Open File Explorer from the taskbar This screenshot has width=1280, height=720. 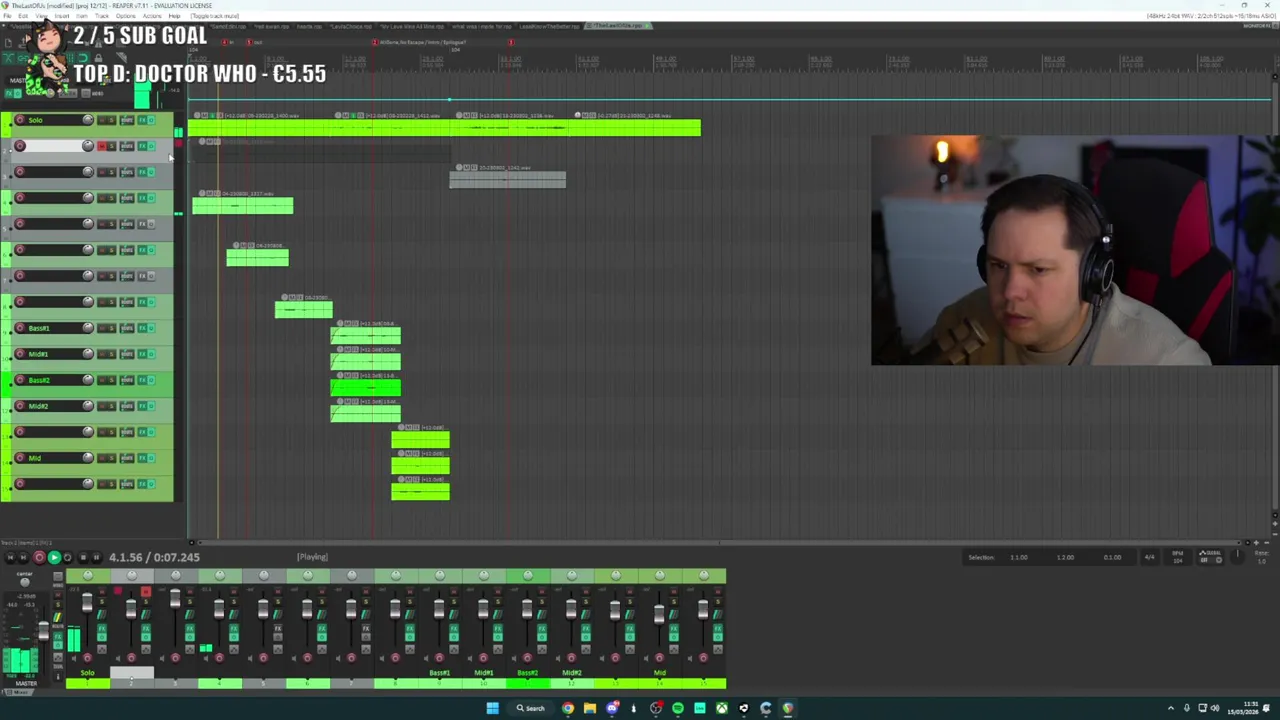(x=589, y=708)
